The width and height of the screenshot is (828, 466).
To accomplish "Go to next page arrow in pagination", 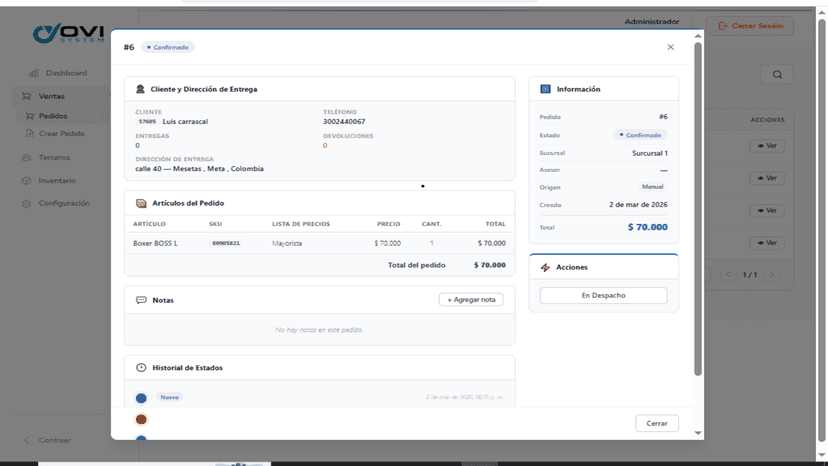I will [x=771, y=274].
